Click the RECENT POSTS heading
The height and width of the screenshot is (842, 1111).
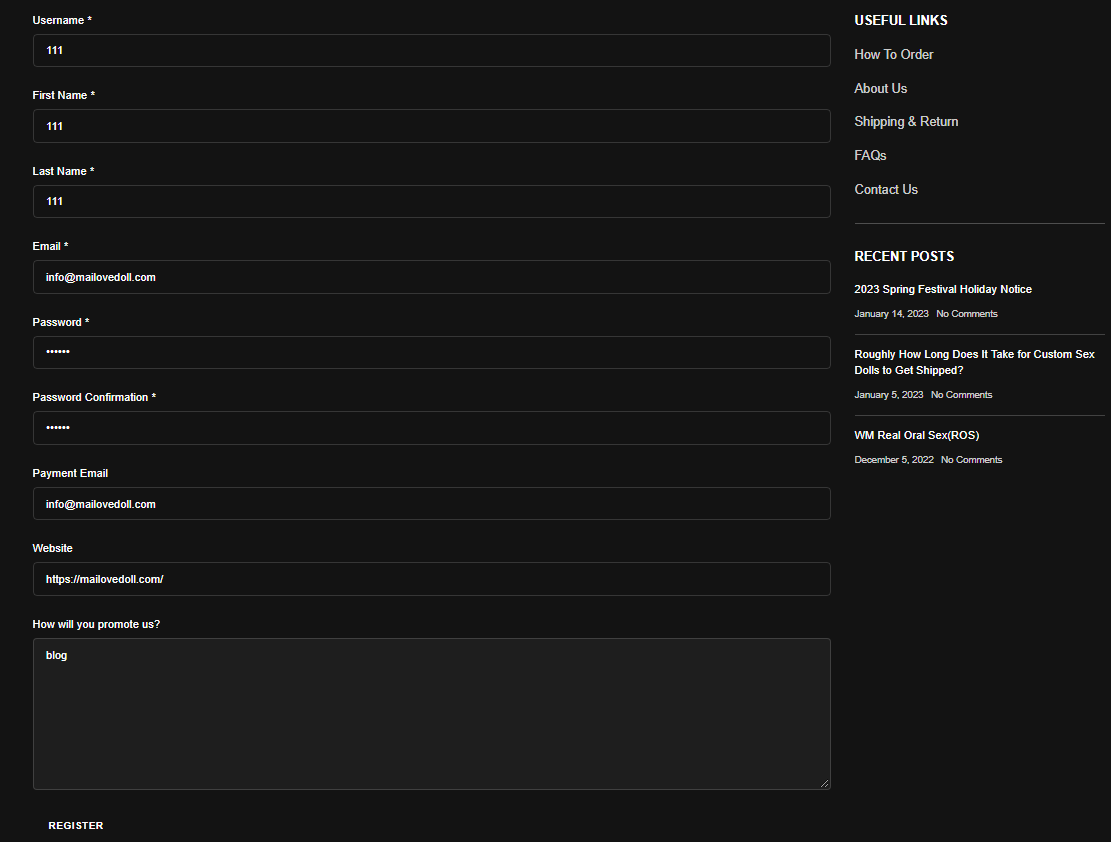click(x=904, y=257)
